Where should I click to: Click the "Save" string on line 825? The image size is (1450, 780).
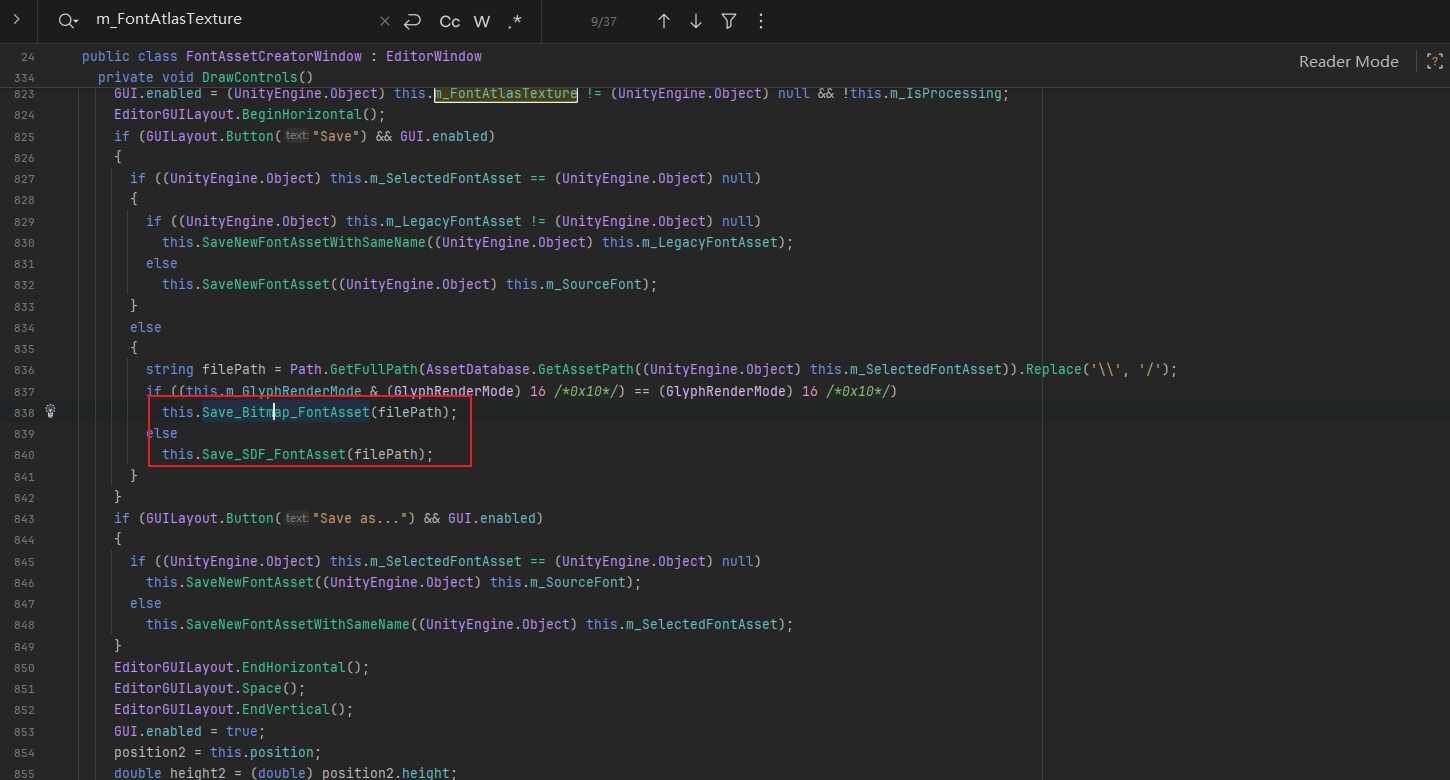[337, 135]
